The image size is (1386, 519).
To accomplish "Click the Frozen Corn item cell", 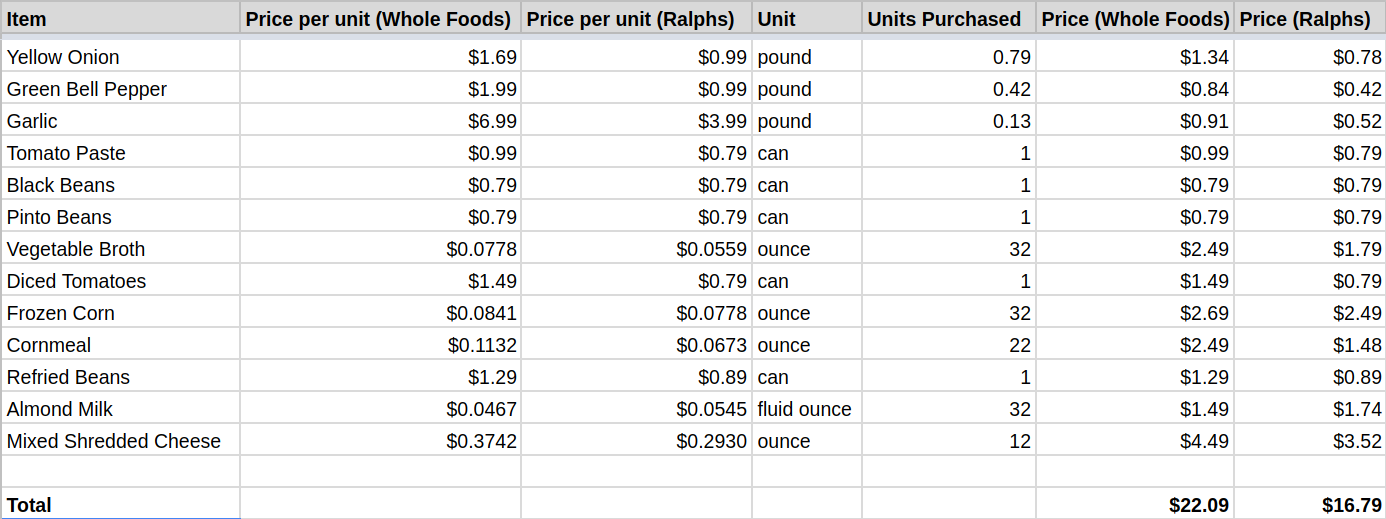I will [120, 313].
